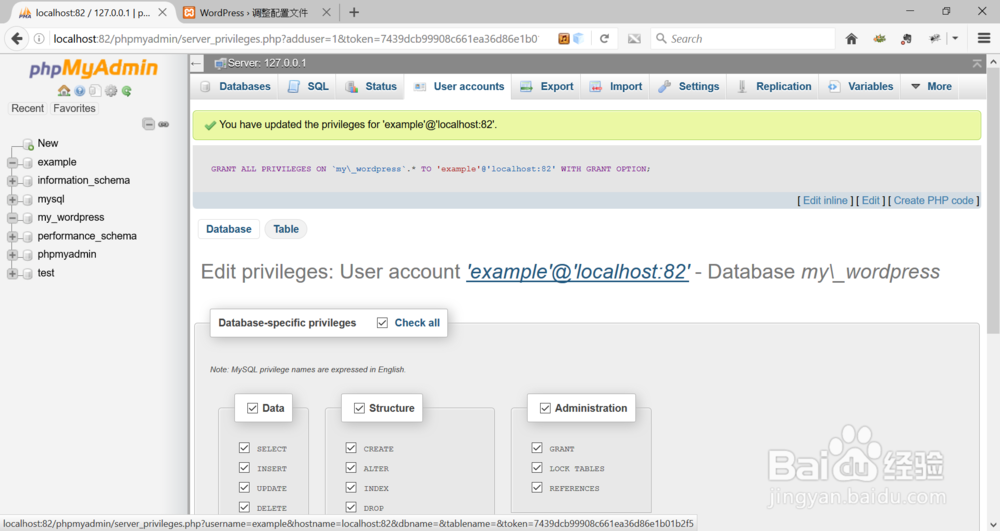Open the Export tab
This screenshot has width=1000, height=531.
click(547, 87)
